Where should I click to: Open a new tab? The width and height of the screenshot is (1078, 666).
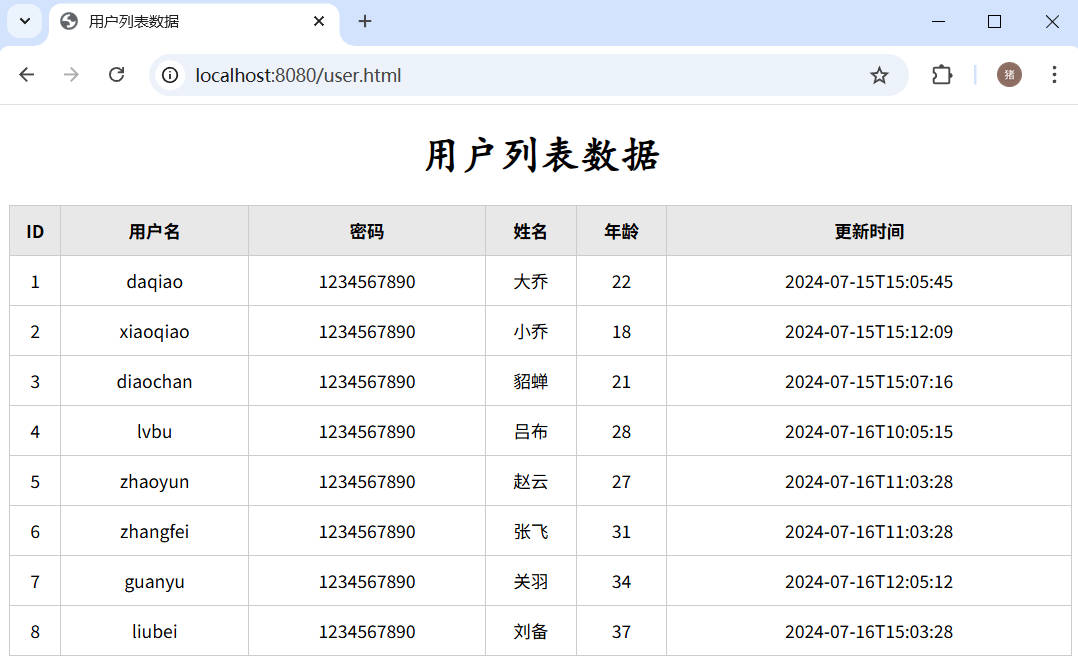(x=365, y=21)
